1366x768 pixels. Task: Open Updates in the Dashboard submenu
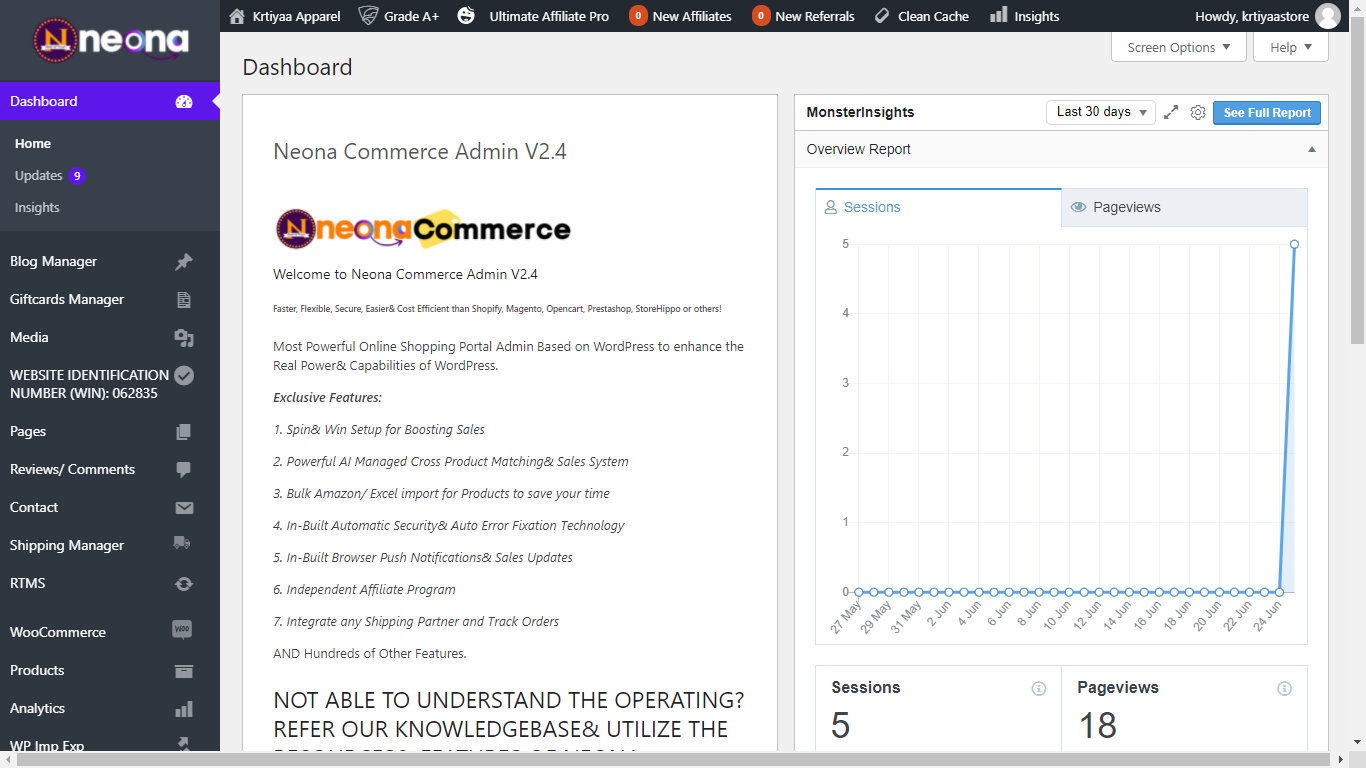pos(50,175)
